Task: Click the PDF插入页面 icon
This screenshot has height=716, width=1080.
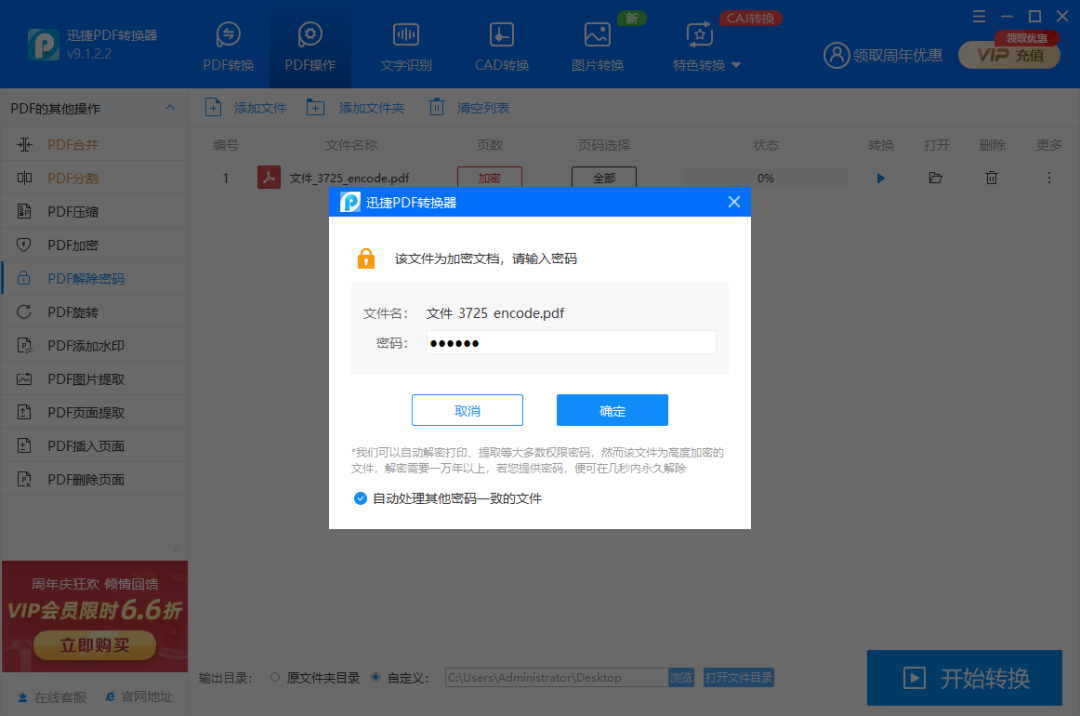Action: pyautogui.click(x=24, y=446)
